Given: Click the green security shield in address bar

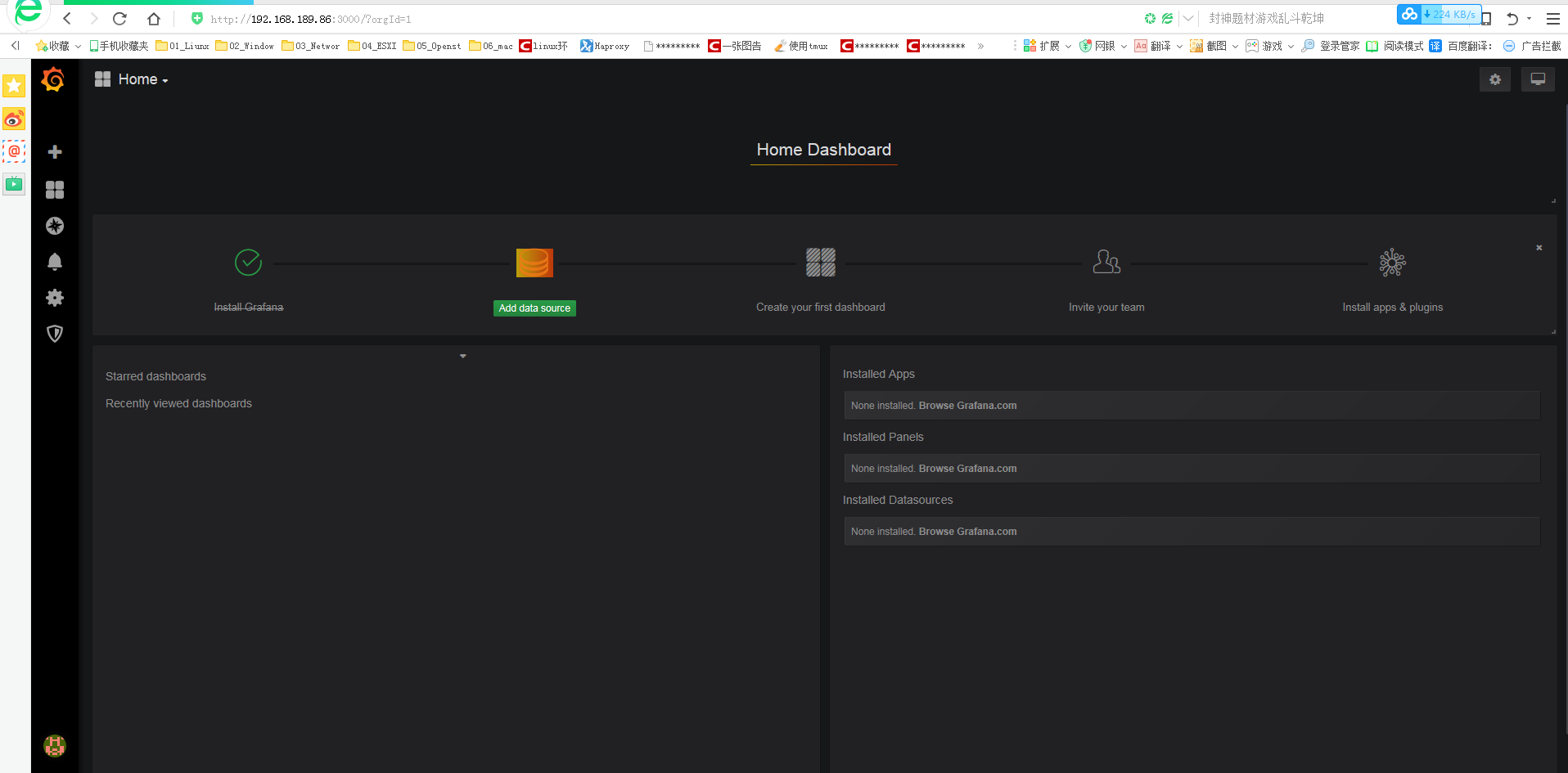Looking at the screenshot, I should [x=196, y=18].
